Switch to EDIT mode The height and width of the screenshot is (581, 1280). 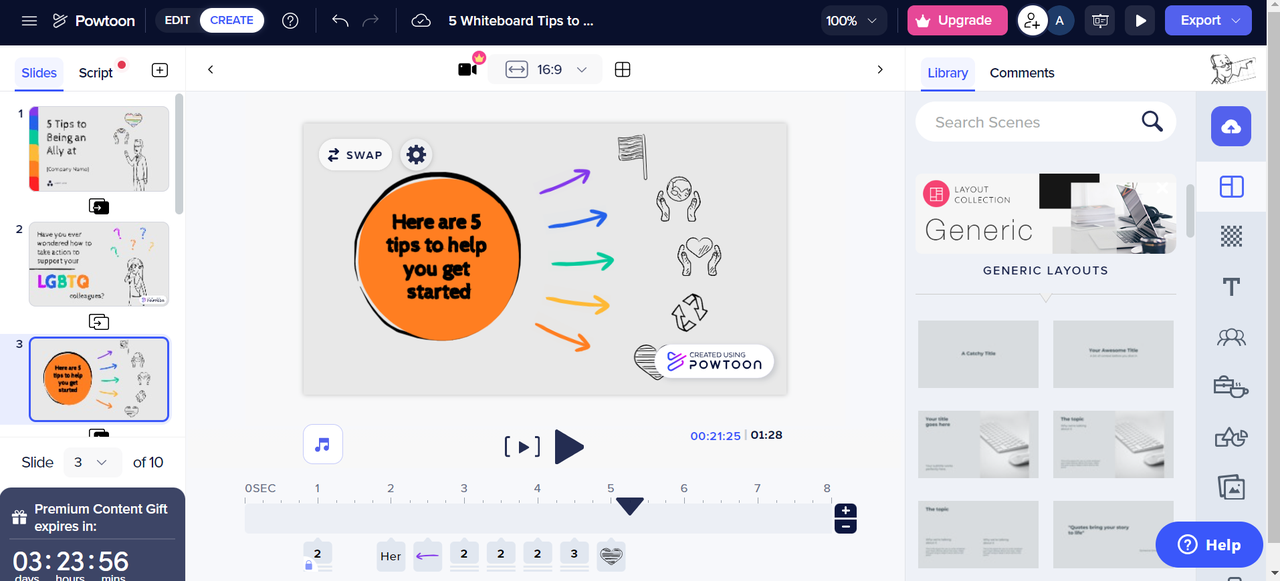coord(177,21)
